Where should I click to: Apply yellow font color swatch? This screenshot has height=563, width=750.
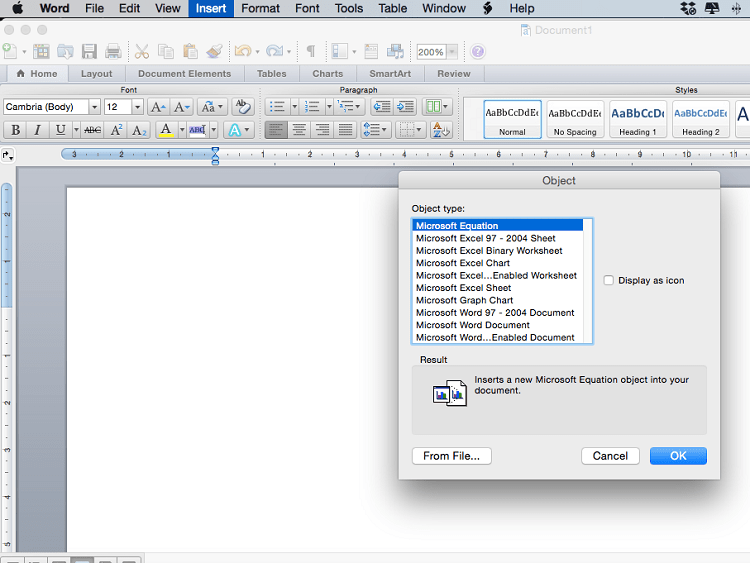pos(165,130)
